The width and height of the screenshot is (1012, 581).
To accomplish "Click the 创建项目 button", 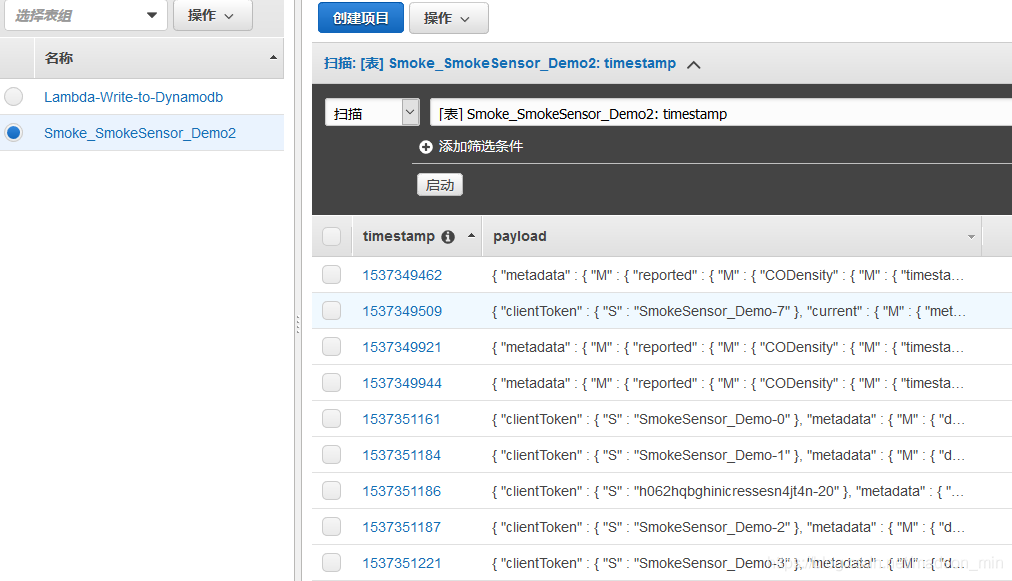I will click(x=361, y=18).
